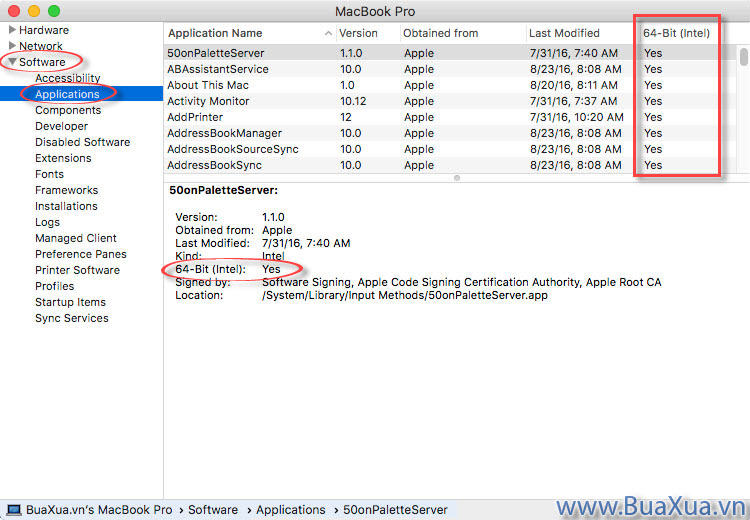
Task: Select Preference Panes in the sidebar
Action: pos(80,254)
